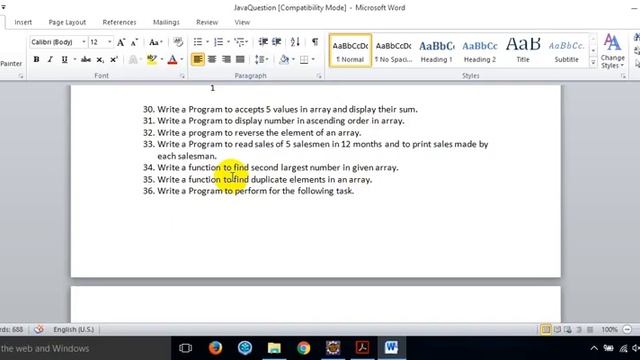The width and height of the screenshot is (640, 360).
Task: Apply the Title style
Action: [523, 51]
